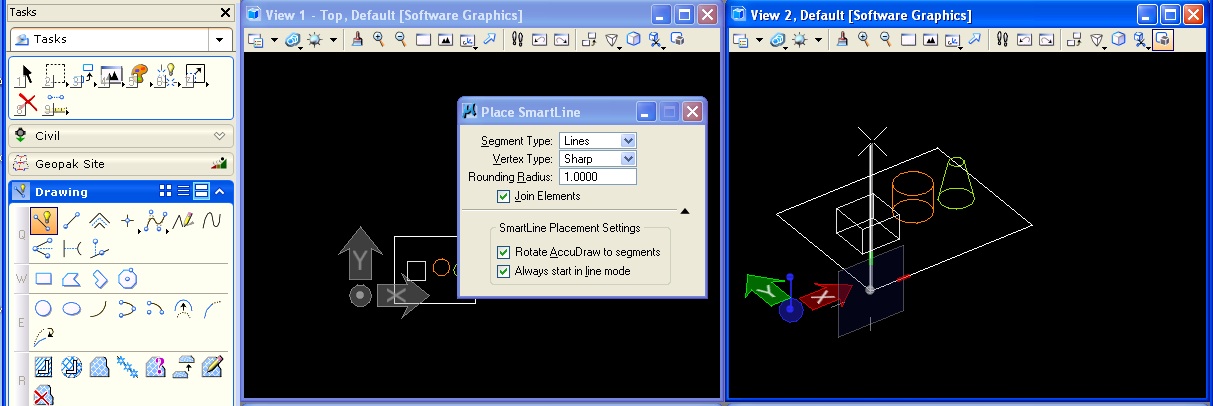Click Rotate View in View 1 toolbar

coord(467,40)
